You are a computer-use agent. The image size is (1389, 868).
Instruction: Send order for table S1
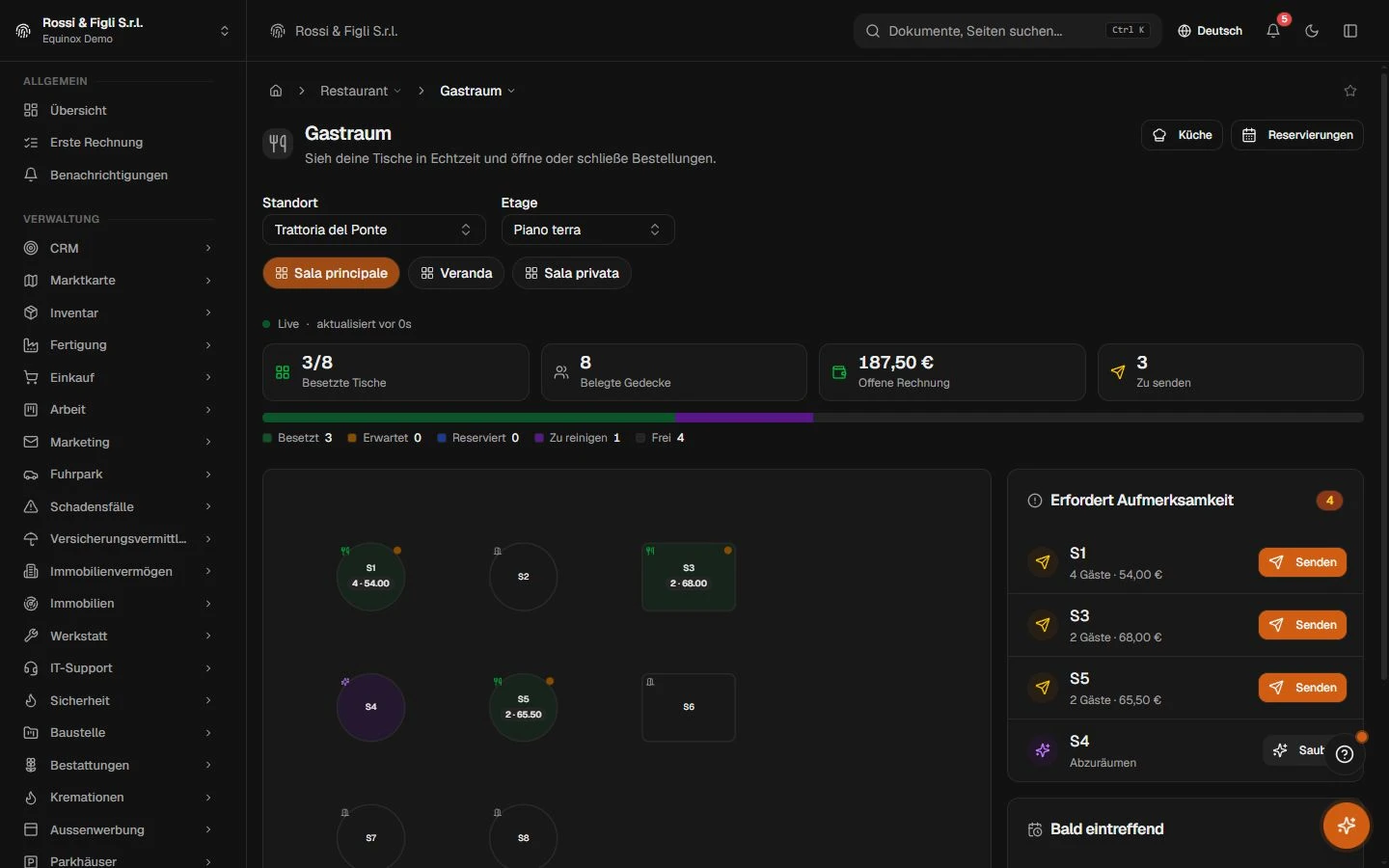tap(1302, 562)
